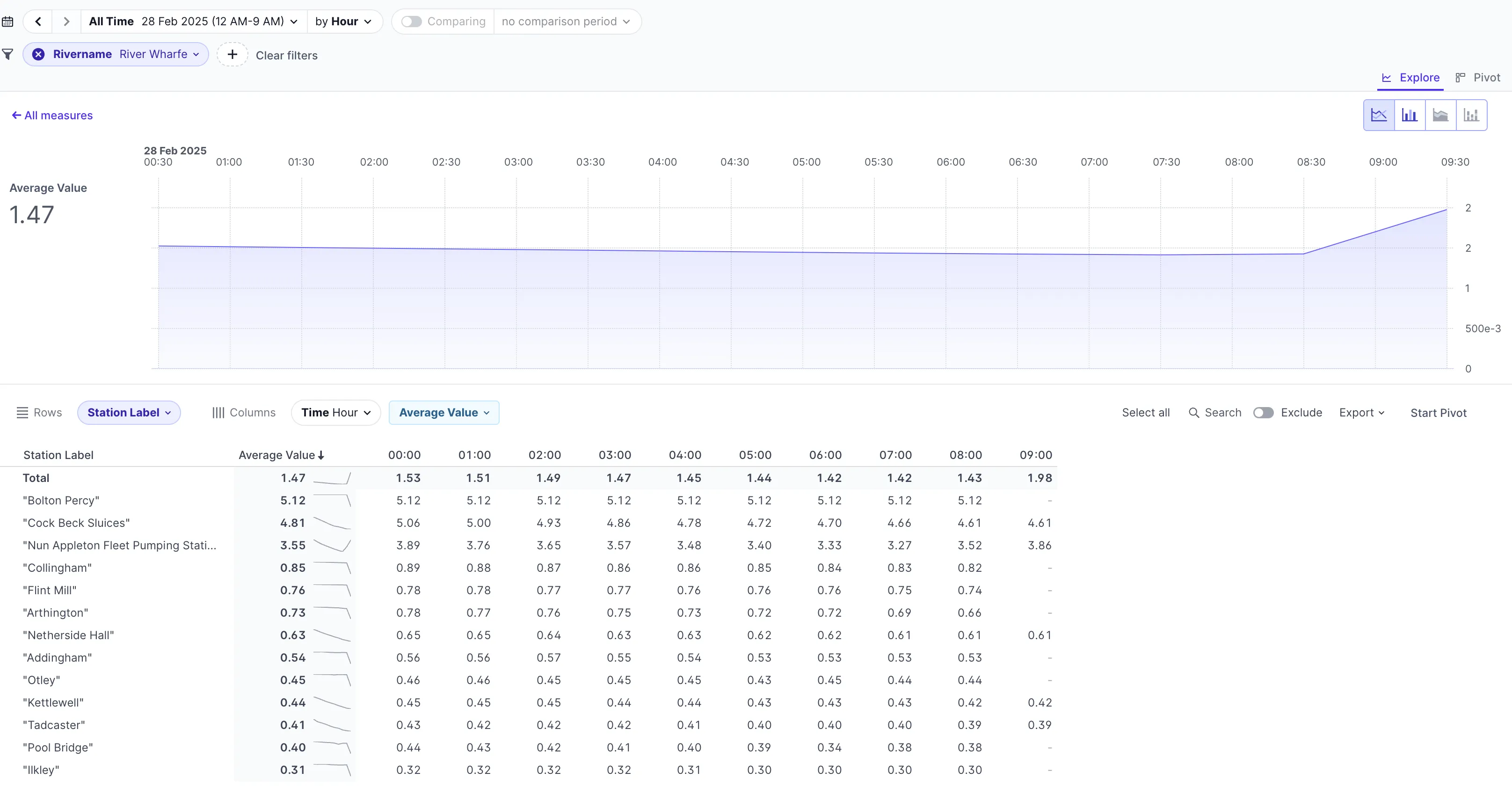
Task: Select the line chart view icon
Action: point(1378,115)
